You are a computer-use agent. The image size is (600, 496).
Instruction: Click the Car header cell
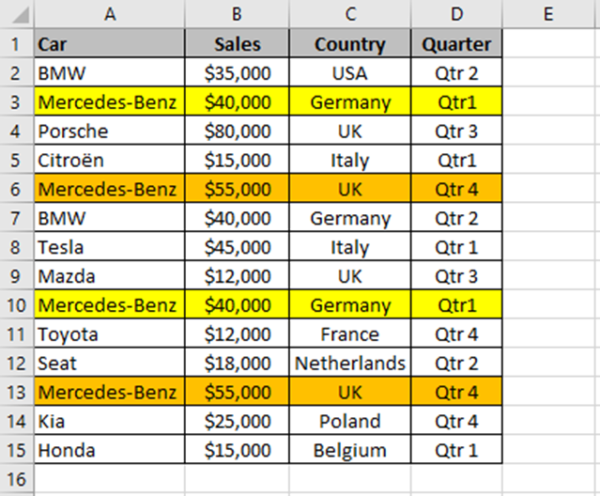pyautogui.click(x=109, y=44)
